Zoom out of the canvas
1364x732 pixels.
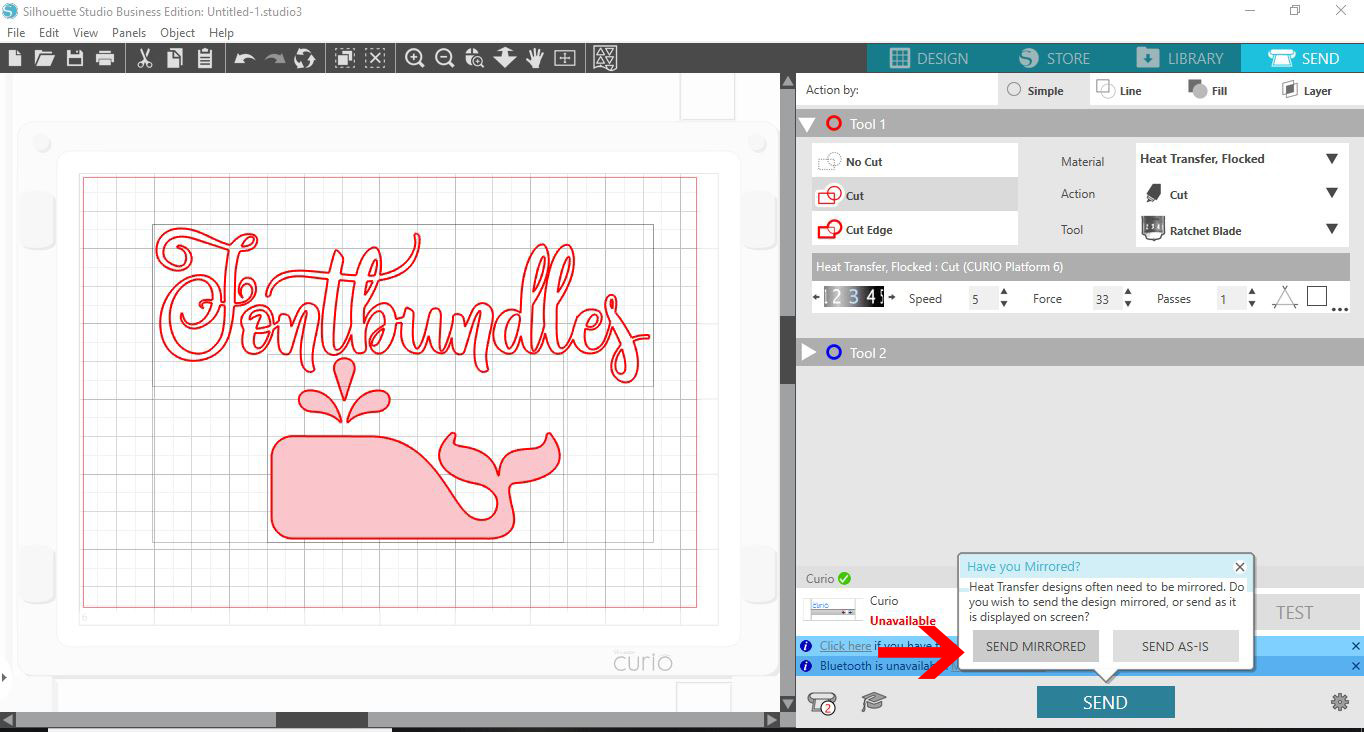click(x=445, y=58)
